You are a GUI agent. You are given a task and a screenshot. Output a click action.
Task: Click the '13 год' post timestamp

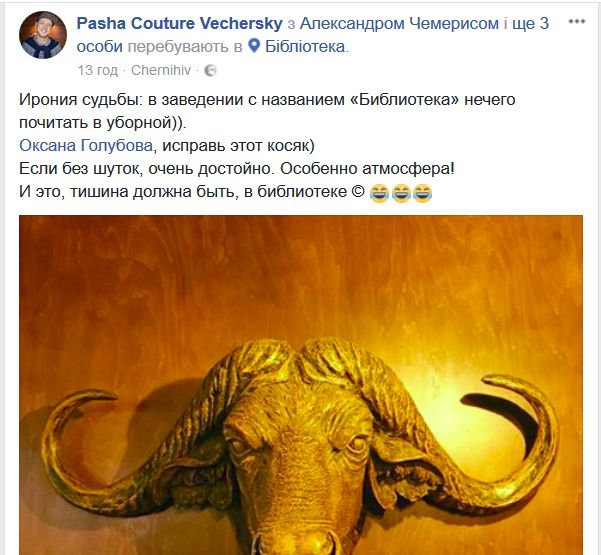(98, 71)
